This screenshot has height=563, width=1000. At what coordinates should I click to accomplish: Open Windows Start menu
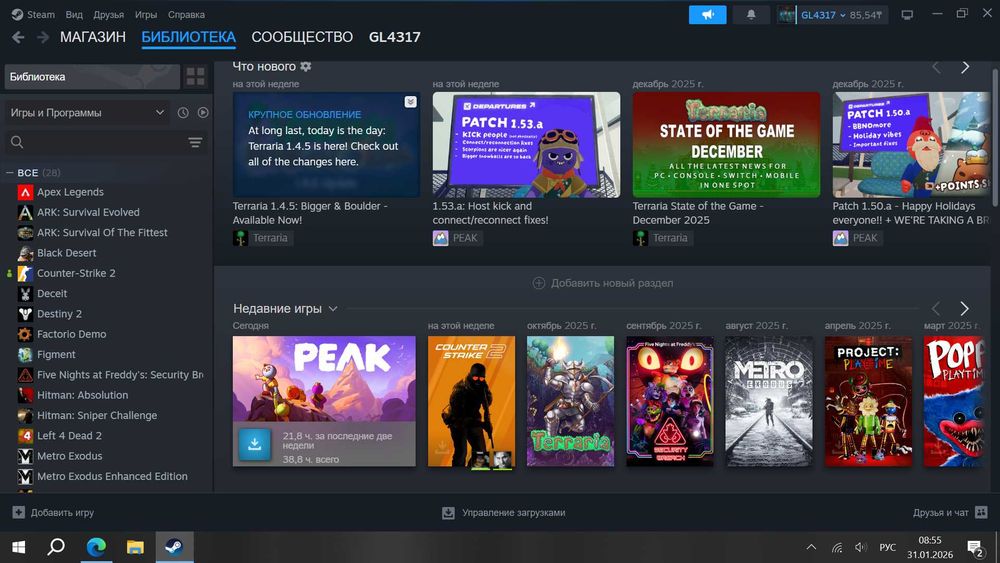pos(18,547)
